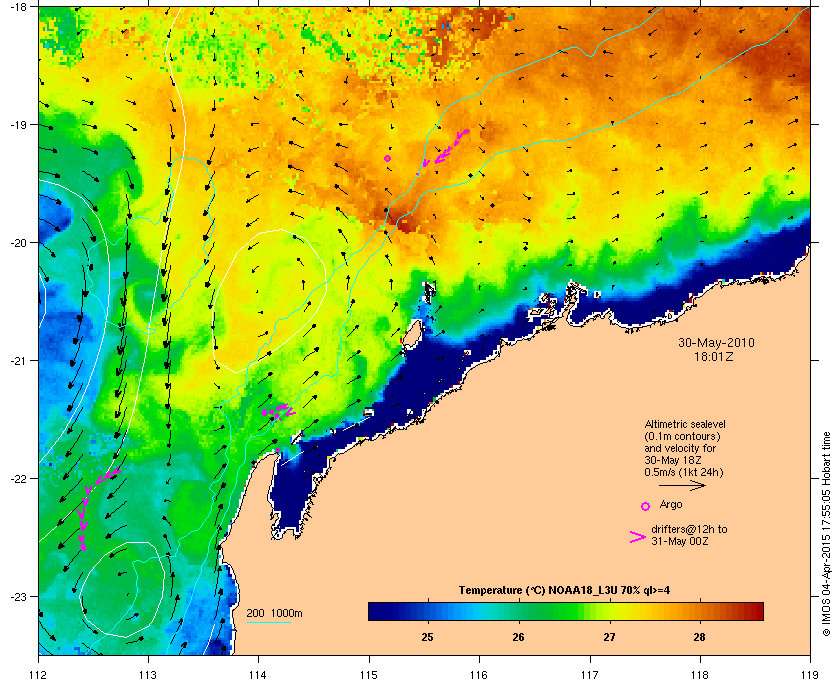840x680 pixels.
Task: Click the latitude axis label -18
Action: (18, 7)
